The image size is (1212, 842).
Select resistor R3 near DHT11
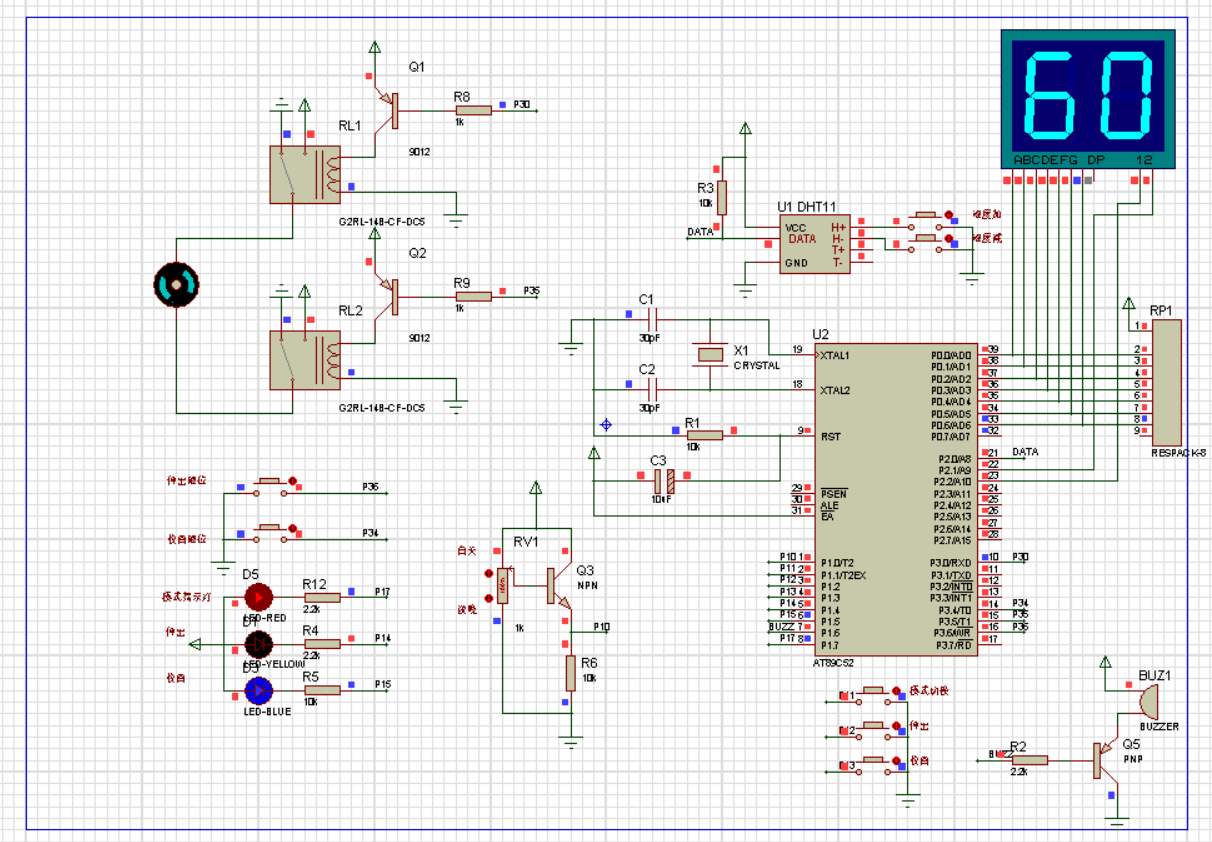click(721, 198)
